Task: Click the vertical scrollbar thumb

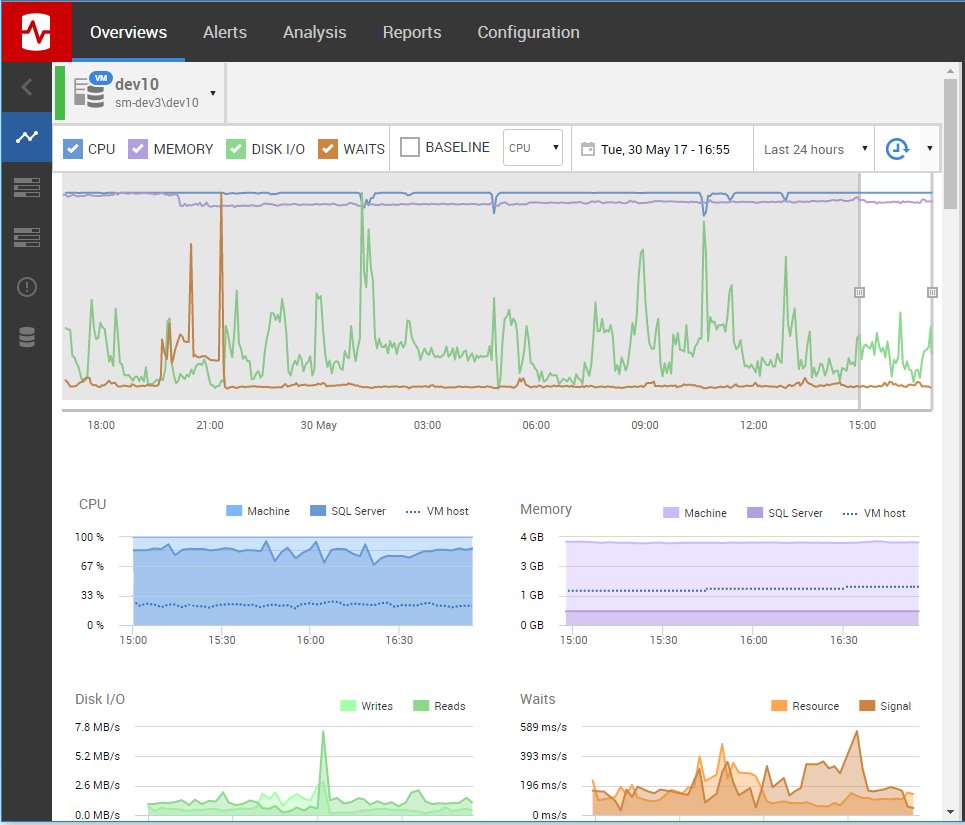Action: [950, 145]
